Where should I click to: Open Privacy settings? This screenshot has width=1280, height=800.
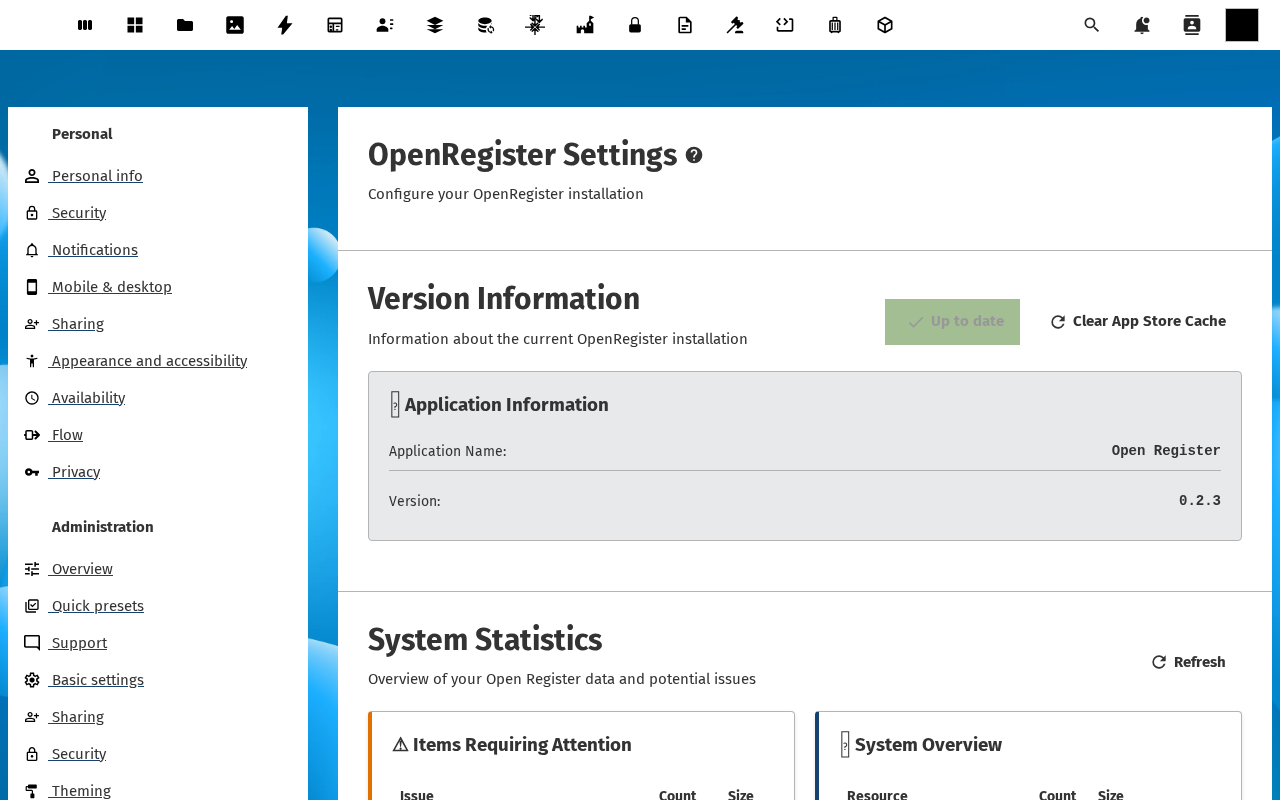pos(75,472)
